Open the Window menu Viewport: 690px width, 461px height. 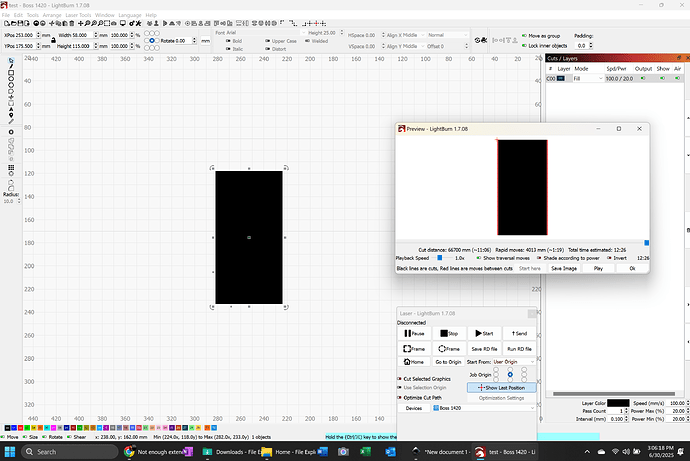[105, 15]
